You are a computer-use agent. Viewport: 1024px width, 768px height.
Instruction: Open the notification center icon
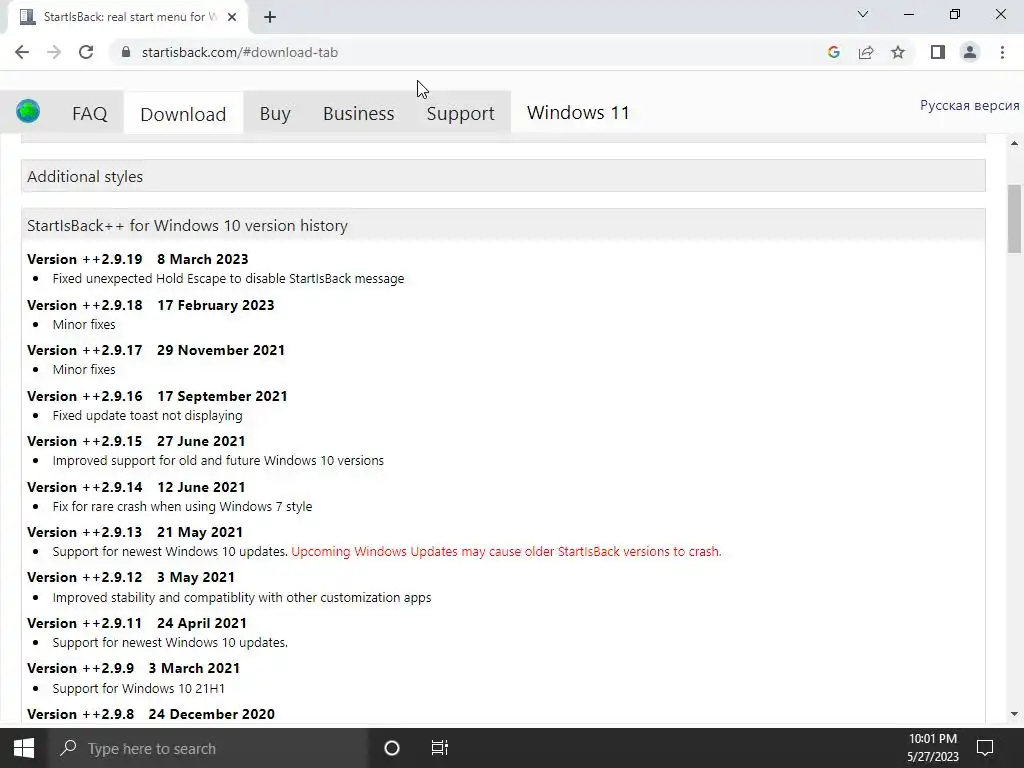click(x=985, y=748)
